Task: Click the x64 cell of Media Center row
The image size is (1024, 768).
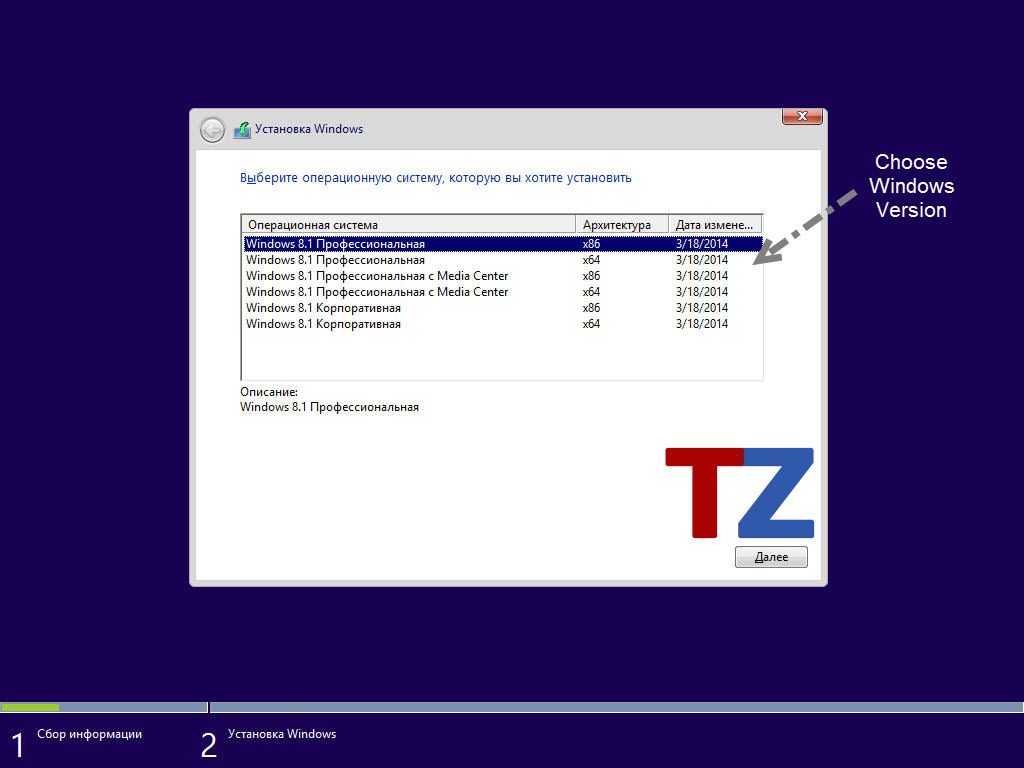Action: pos(591,292)
